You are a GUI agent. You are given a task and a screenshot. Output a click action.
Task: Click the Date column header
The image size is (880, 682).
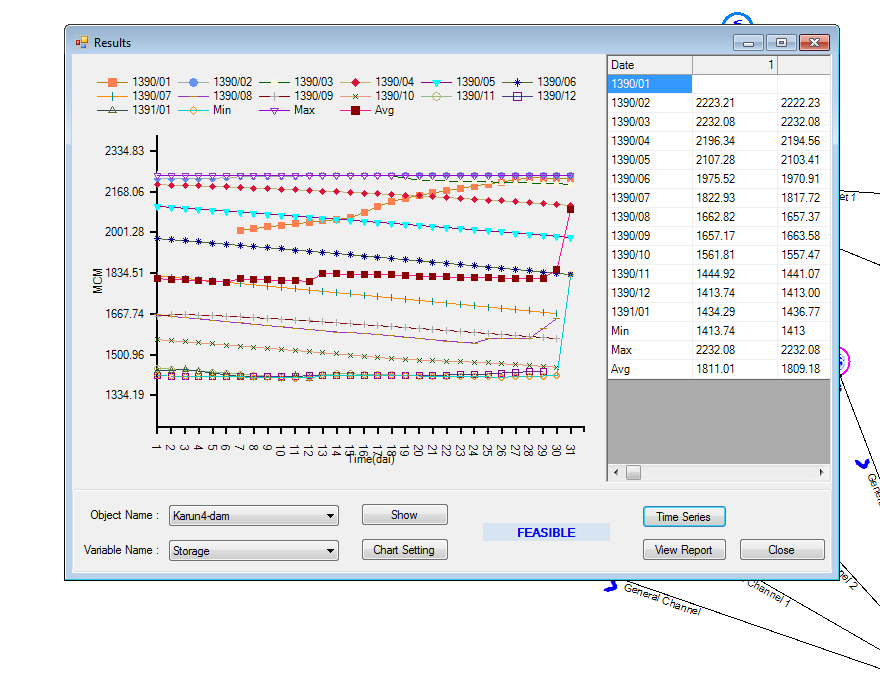click(649, 65)
